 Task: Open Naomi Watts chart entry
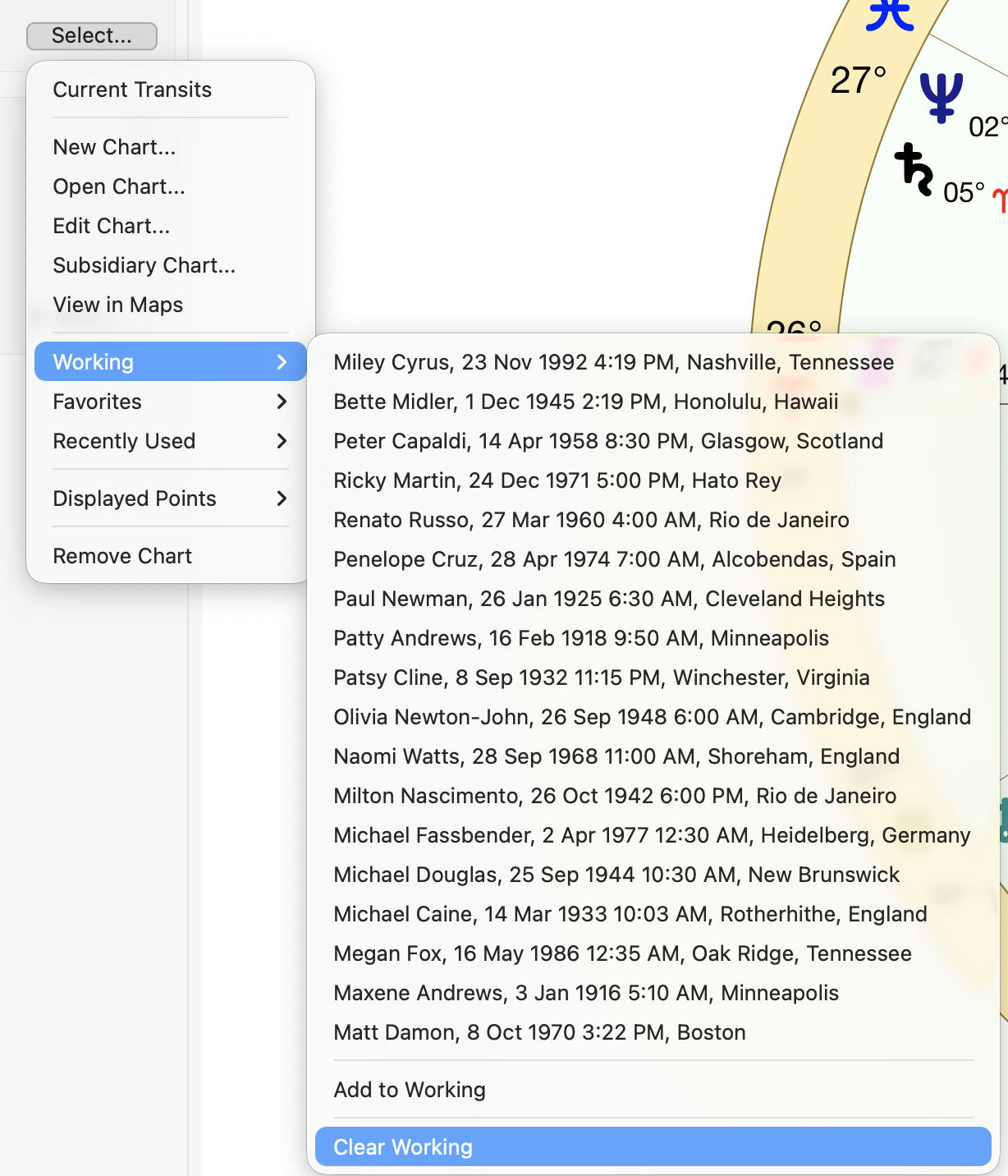(653, 756)
